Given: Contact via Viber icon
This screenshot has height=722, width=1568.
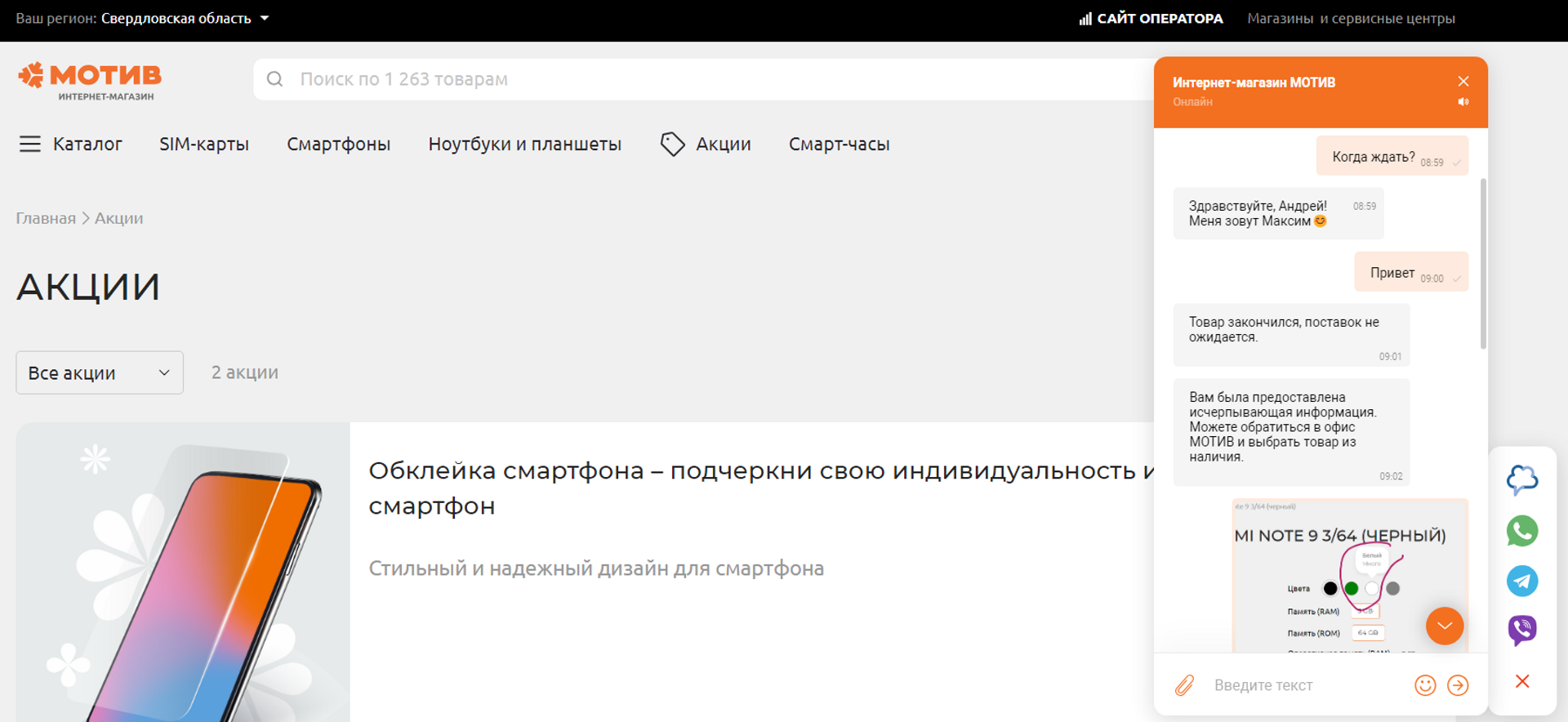Looking at the screenshot, I should (1522, 631).
